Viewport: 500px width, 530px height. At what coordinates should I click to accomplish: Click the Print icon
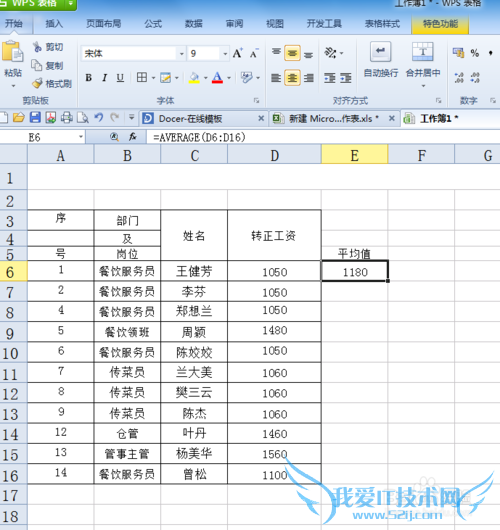point(67,118)
